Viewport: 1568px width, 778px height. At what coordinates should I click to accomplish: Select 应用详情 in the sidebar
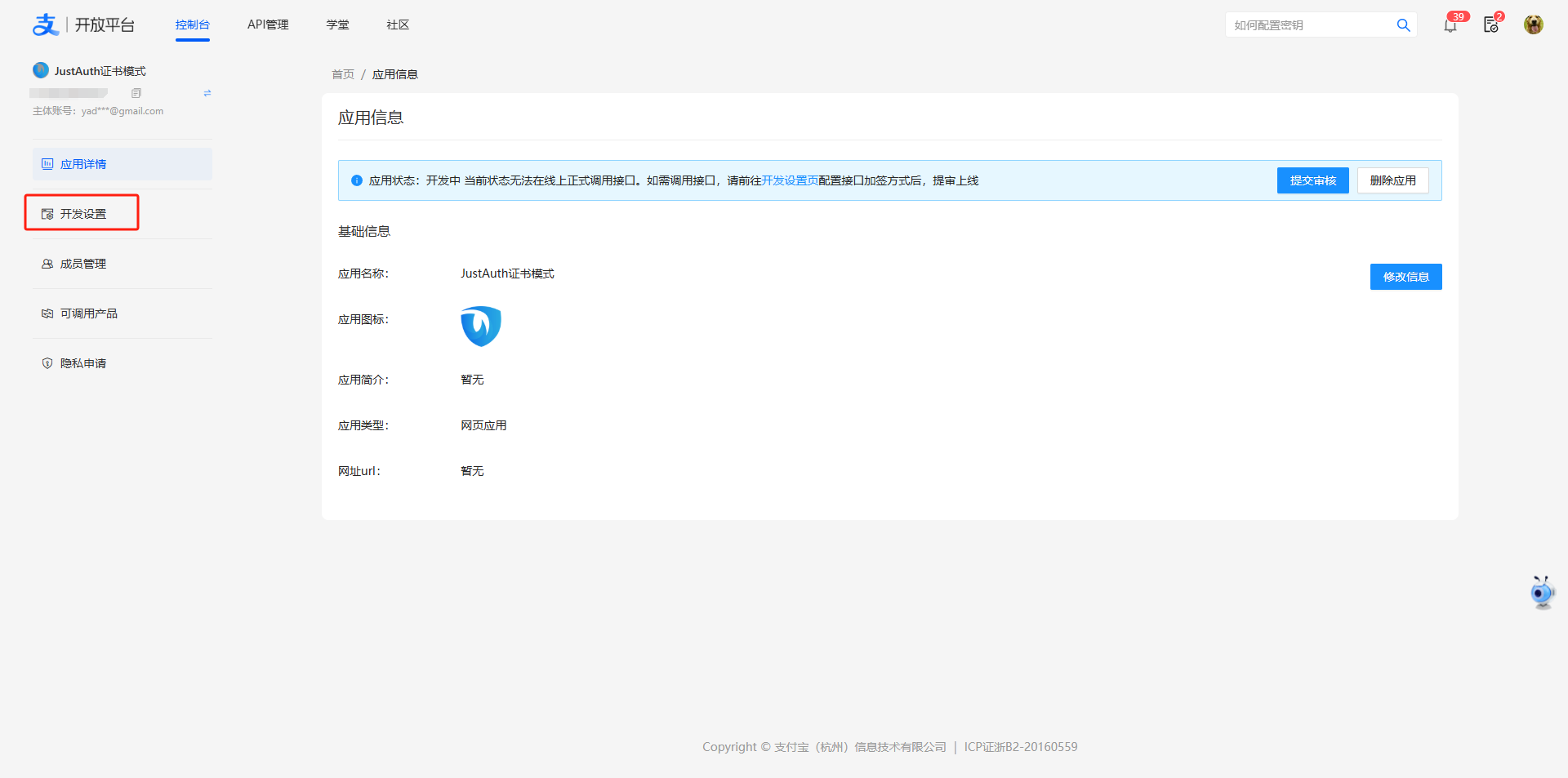pos(122,164)
